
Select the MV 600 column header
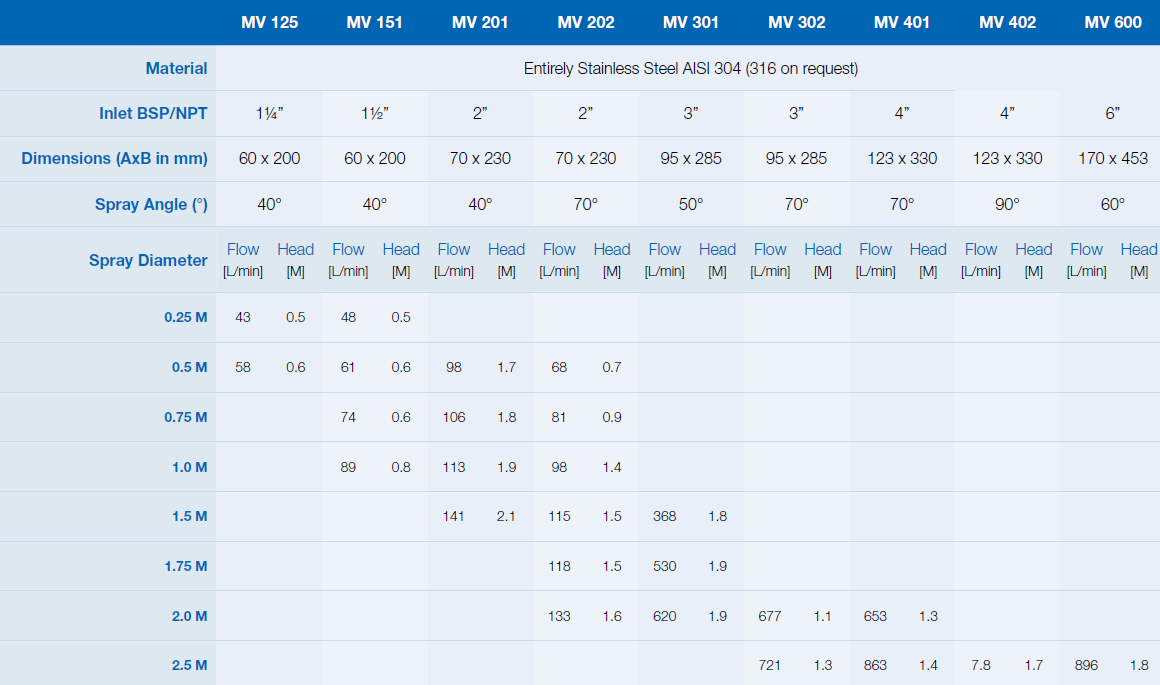tap(1112, 22)
